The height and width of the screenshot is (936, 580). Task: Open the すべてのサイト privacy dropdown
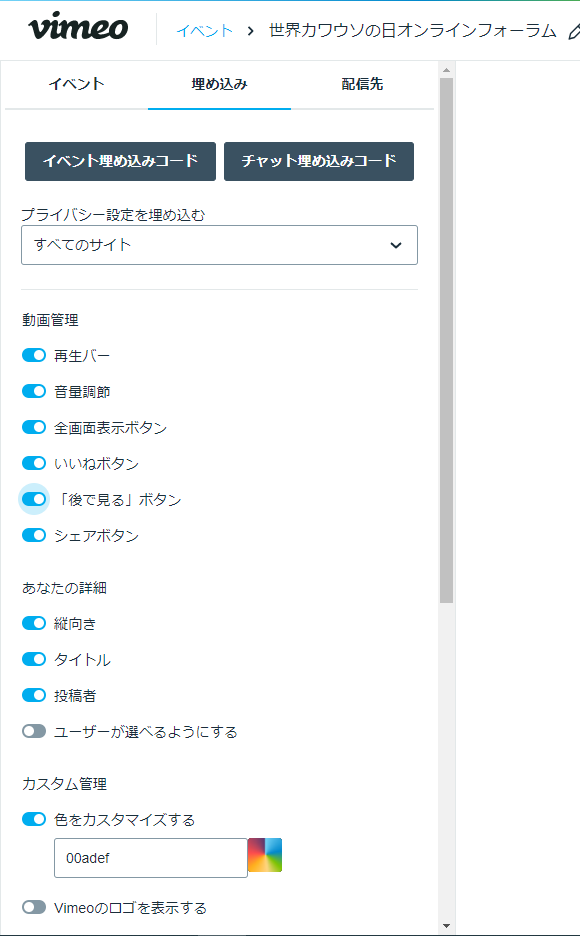[219, 245]
